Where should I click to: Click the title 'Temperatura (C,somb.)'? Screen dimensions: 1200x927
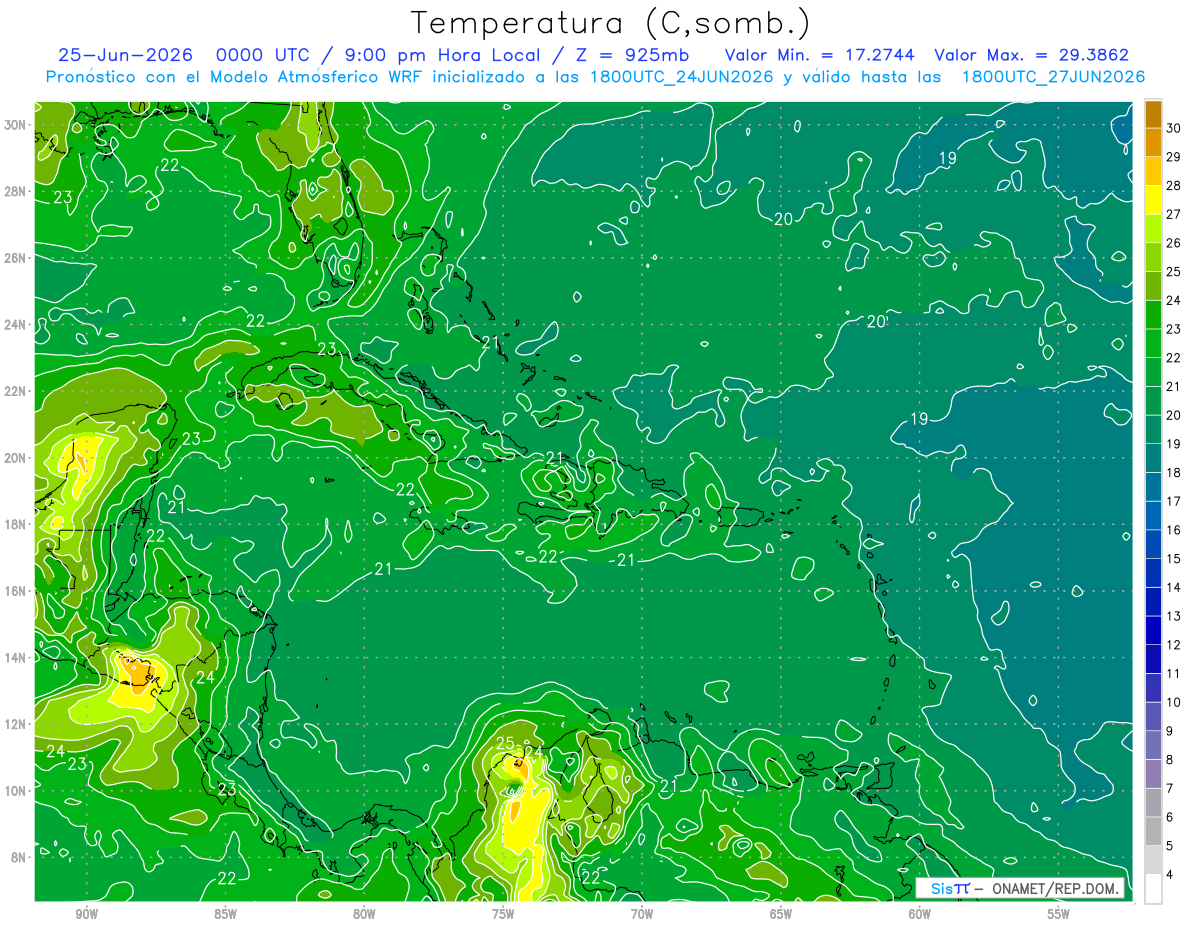tap(610, 24)
